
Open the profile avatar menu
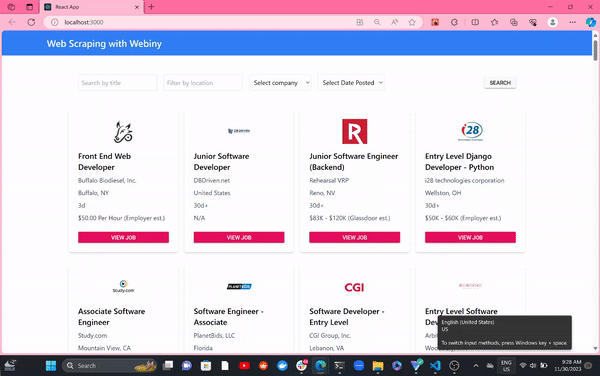tap(553, 22)
